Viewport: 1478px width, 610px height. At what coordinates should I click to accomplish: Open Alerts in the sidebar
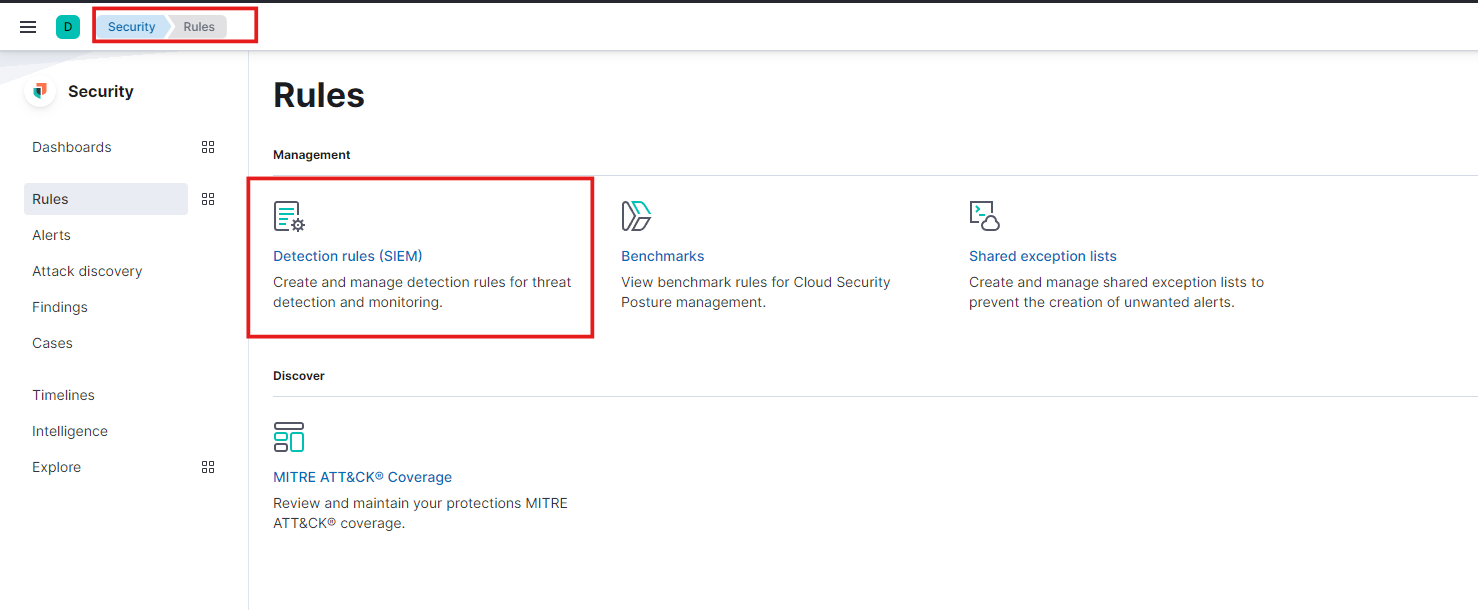[51, 235]
